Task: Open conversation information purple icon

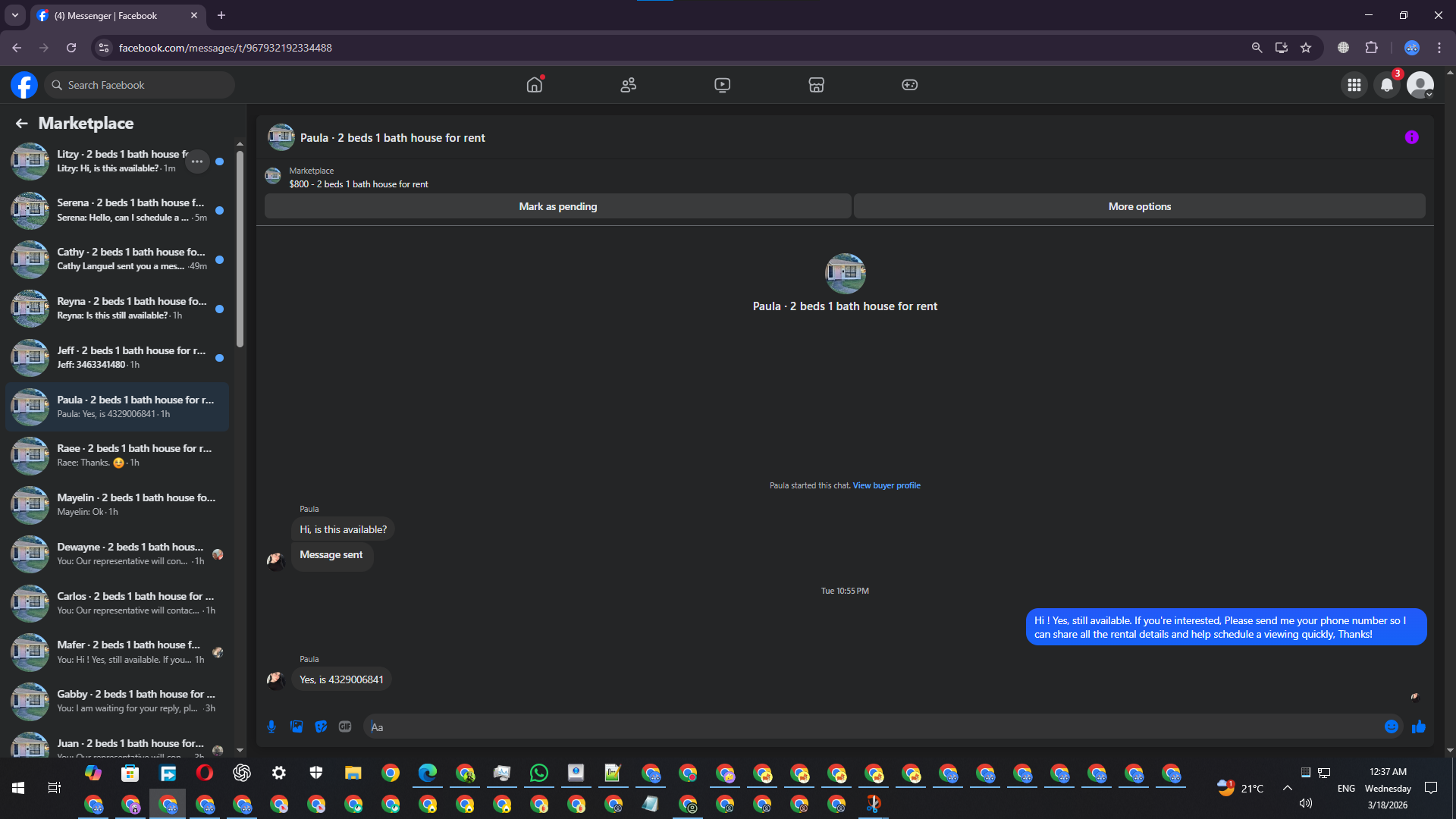Action: point(1411,137)
